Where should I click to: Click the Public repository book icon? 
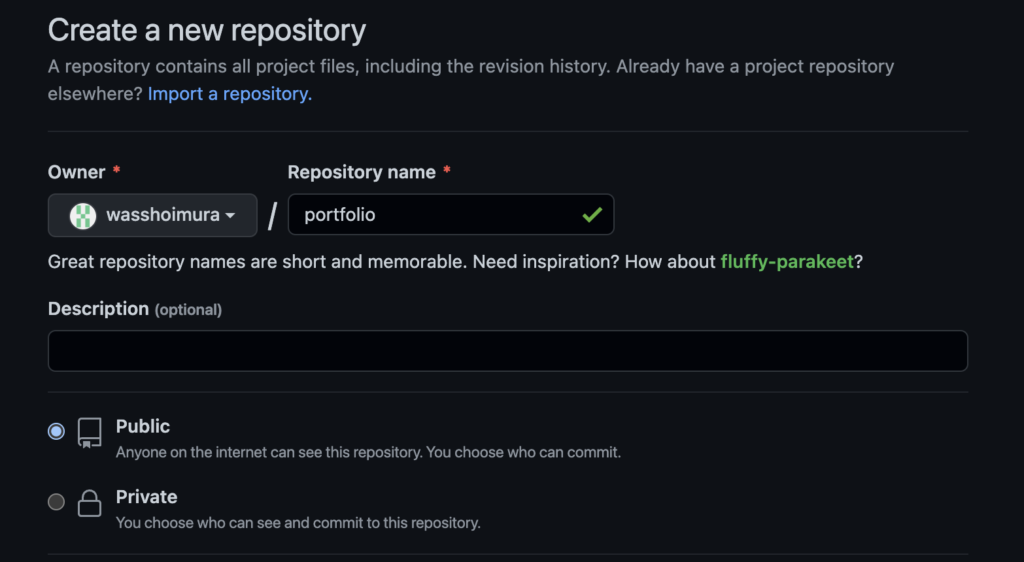89,433
